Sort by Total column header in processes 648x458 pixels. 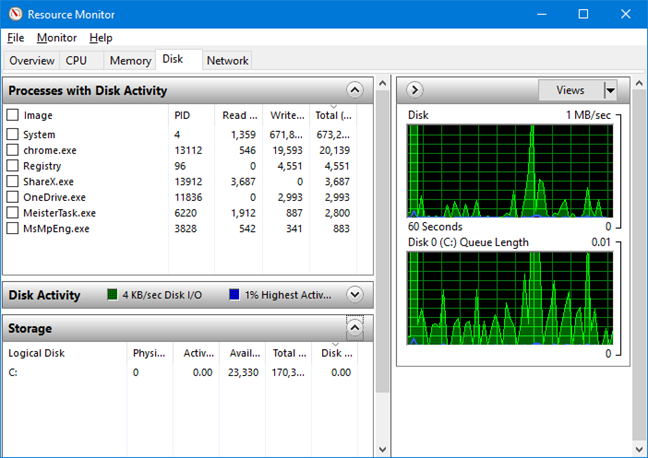(x=333, y=115)
